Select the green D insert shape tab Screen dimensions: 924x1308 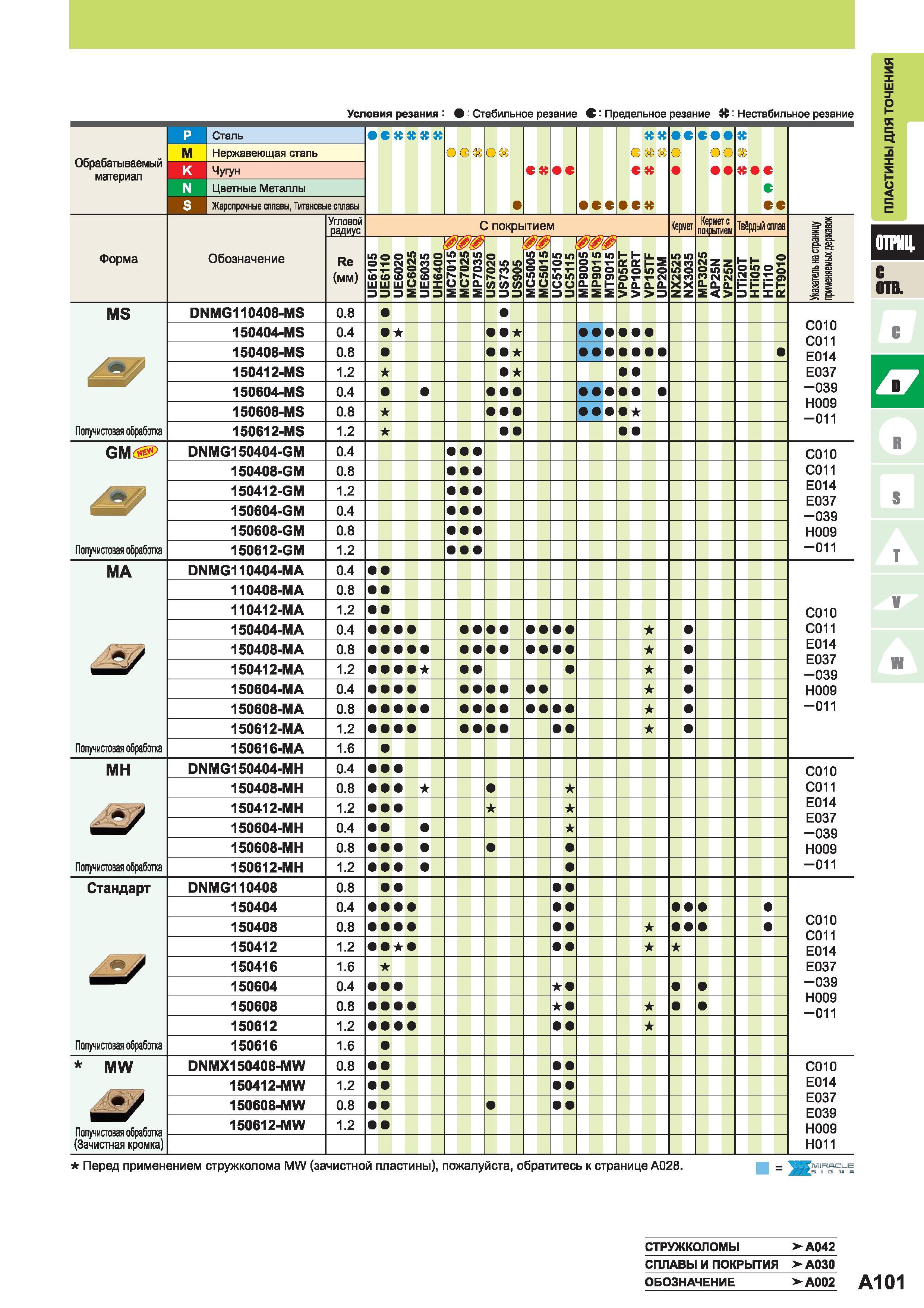[897, 382]
